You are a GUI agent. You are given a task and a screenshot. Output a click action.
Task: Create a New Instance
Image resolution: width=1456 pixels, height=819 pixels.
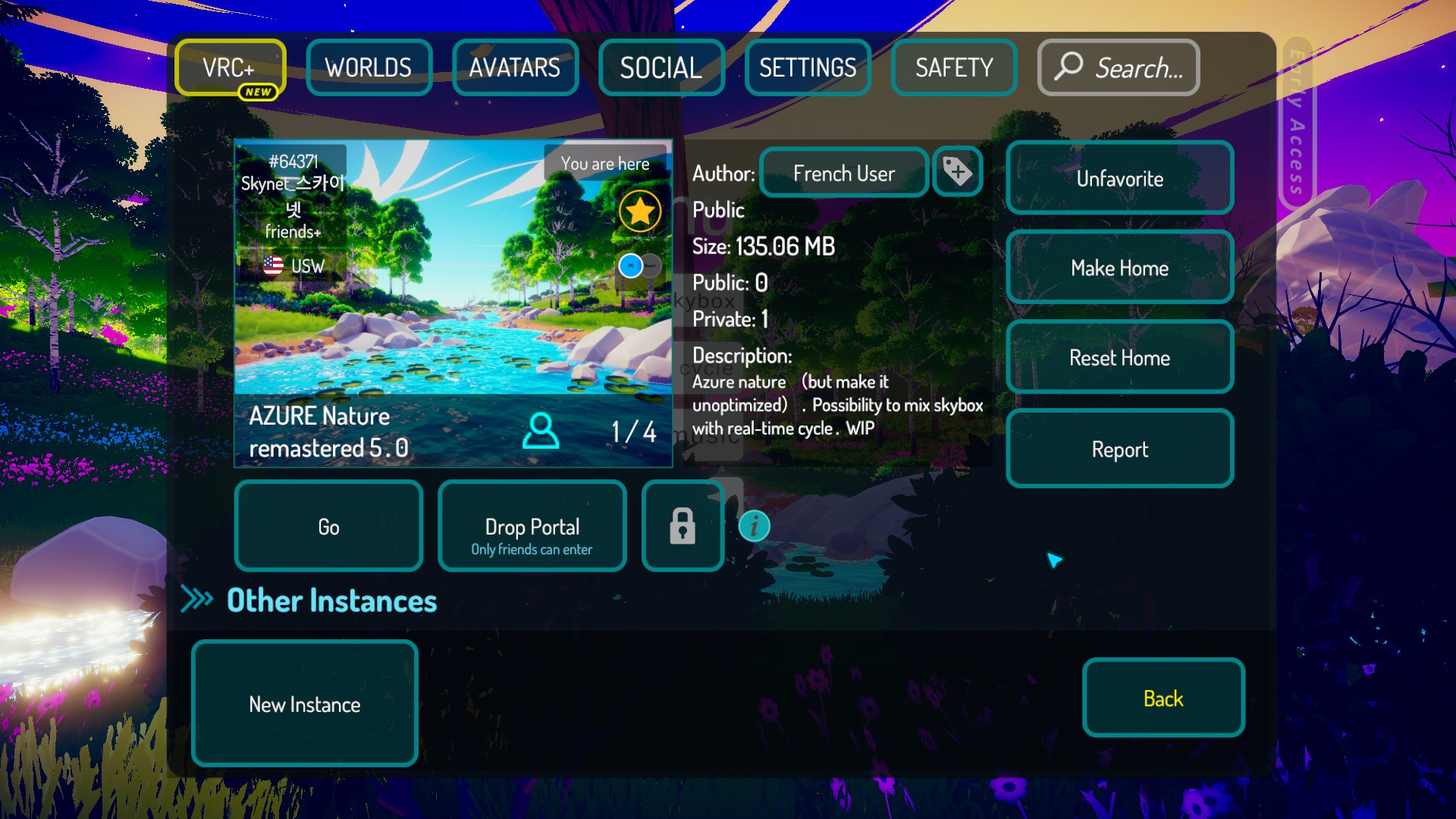point(305,704)
